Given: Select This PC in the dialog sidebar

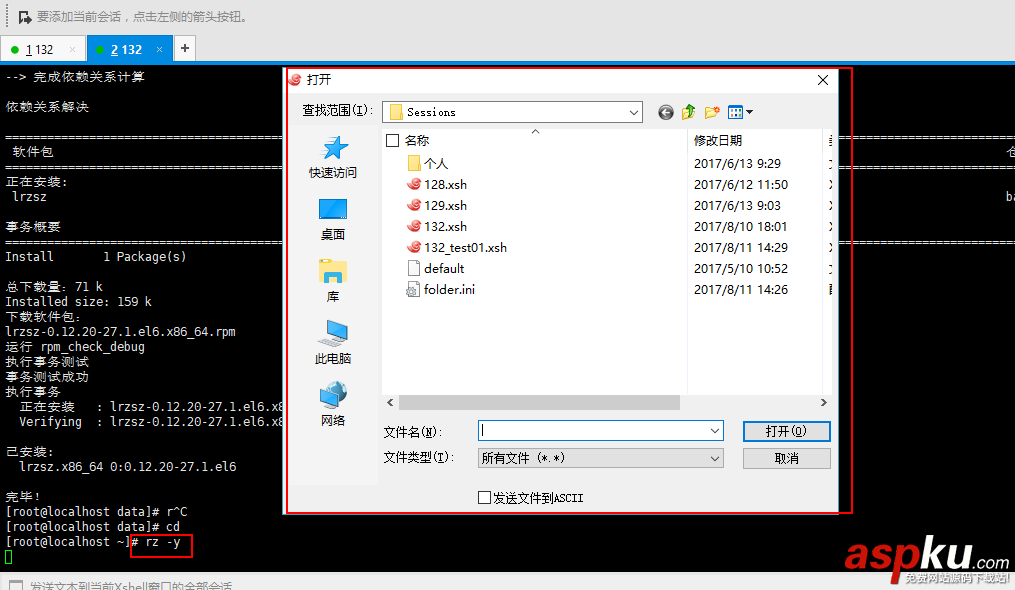Looking at the screenshot, I should (333, 342).
